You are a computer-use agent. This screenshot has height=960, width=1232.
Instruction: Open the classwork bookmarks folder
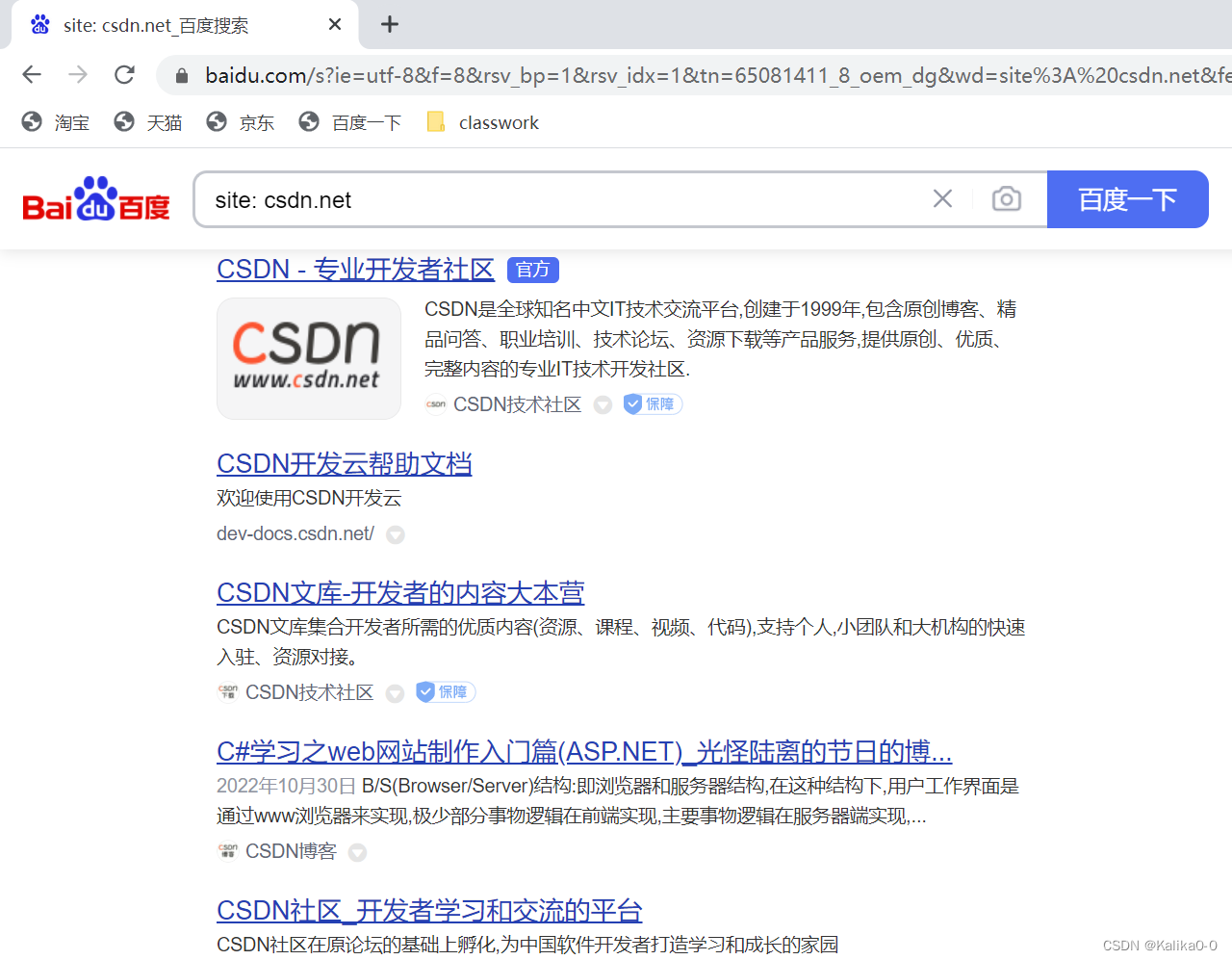point(482,122)
